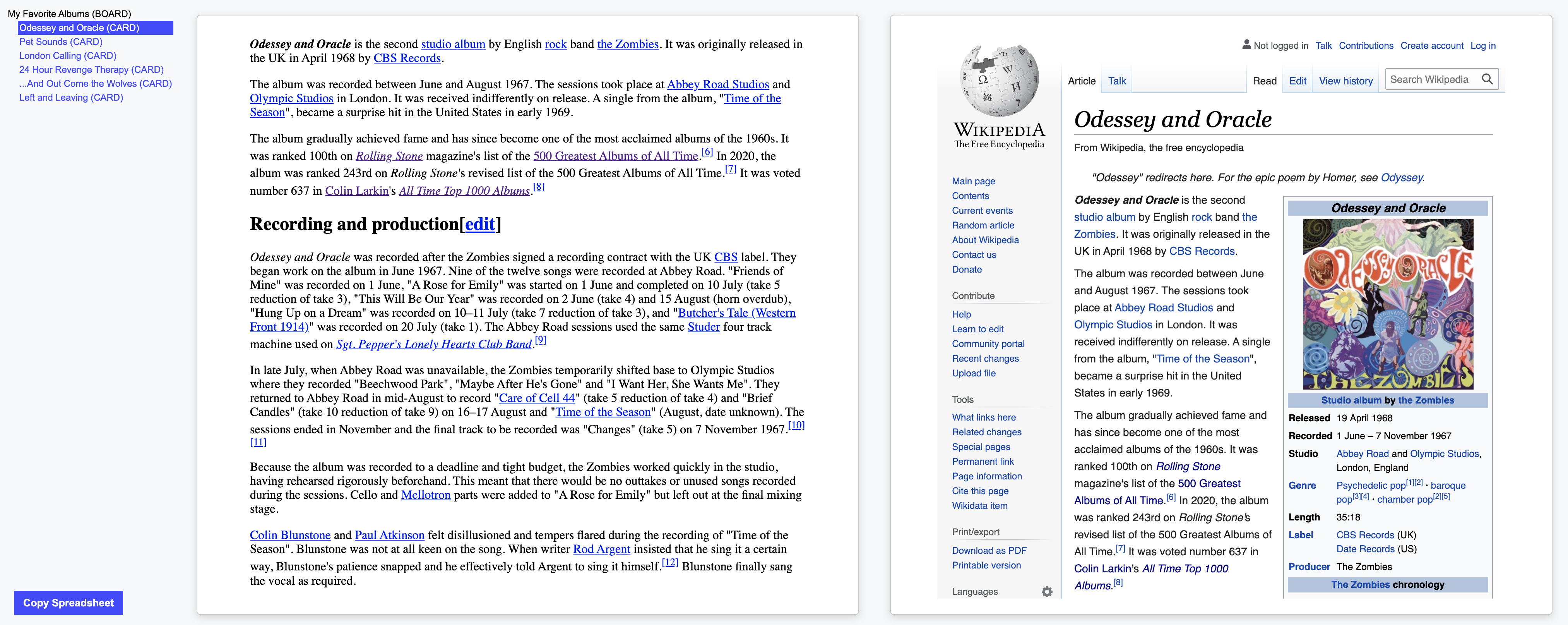
Task: Open the Paul Atkinson link
Action: pos(389,535)
